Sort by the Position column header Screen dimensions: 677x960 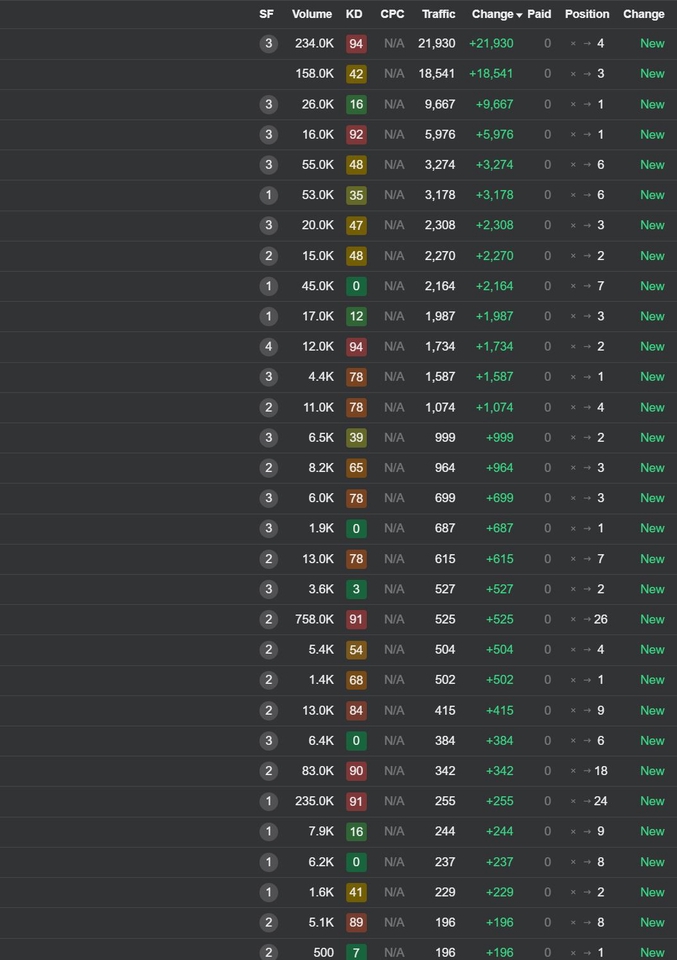pos(587,14)
